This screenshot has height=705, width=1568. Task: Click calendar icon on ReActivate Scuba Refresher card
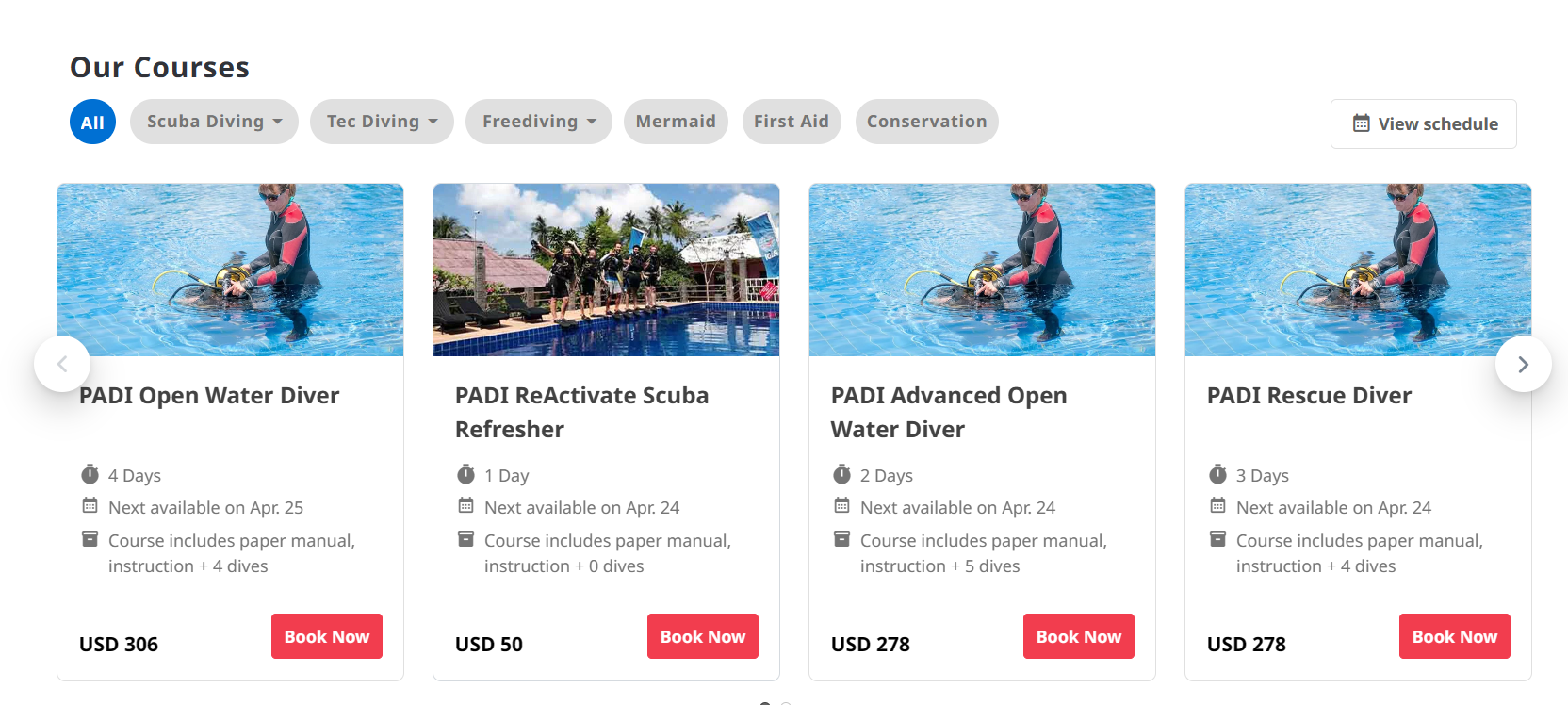[x=465, y=506]
